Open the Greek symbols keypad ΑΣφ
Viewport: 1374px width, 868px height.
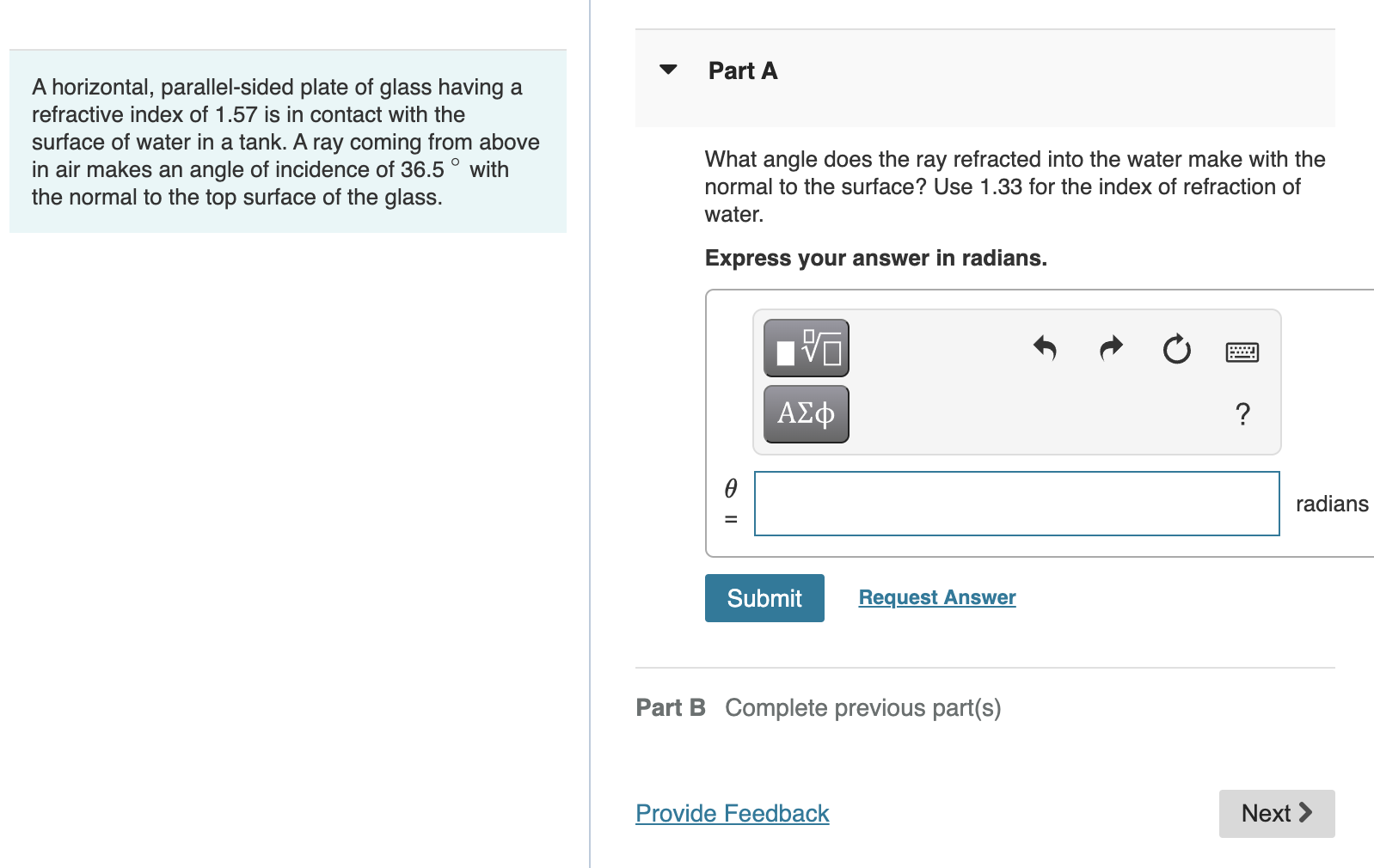click(805, 413)
